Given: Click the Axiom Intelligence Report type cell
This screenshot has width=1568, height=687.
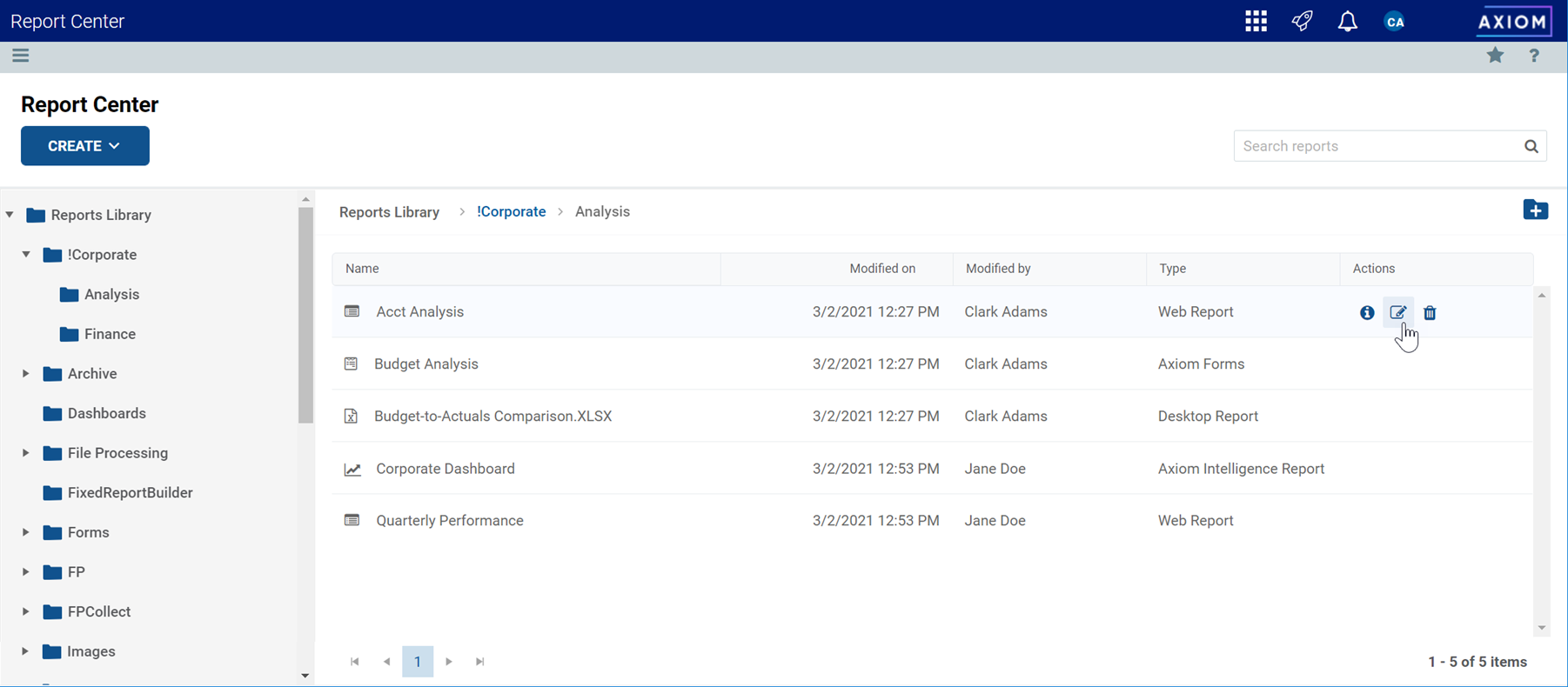Looking at the screenshot, I should click(1241, 469).
